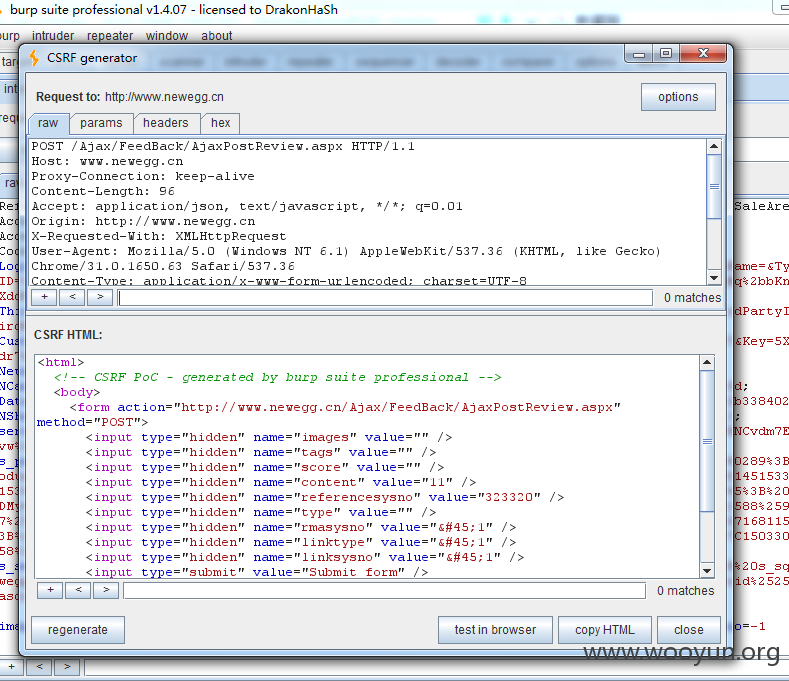The height and width of the screenshot is (681, 789).
Task: Click previous match arrow under CSRF HTML pane
Action: (78, 590)
